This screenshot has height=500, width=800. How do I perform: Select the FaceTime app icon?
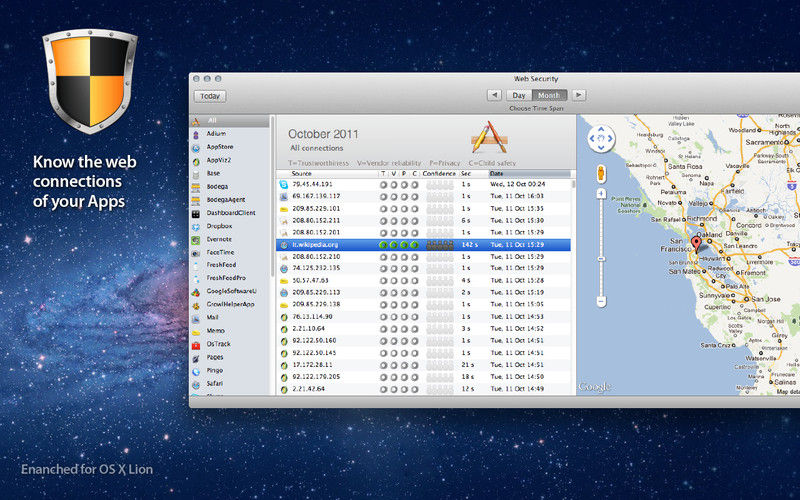pyautogui.click(x=196, y=254)
